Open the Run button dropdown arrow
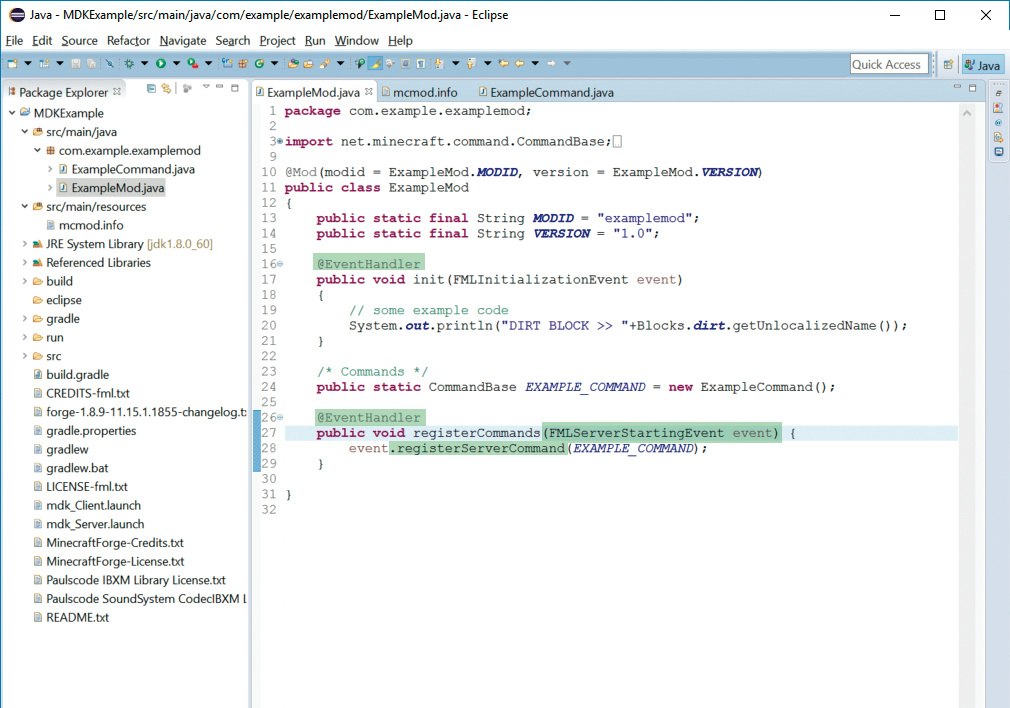The height and width of the screenshot is (708, 1010). (175, 64)
